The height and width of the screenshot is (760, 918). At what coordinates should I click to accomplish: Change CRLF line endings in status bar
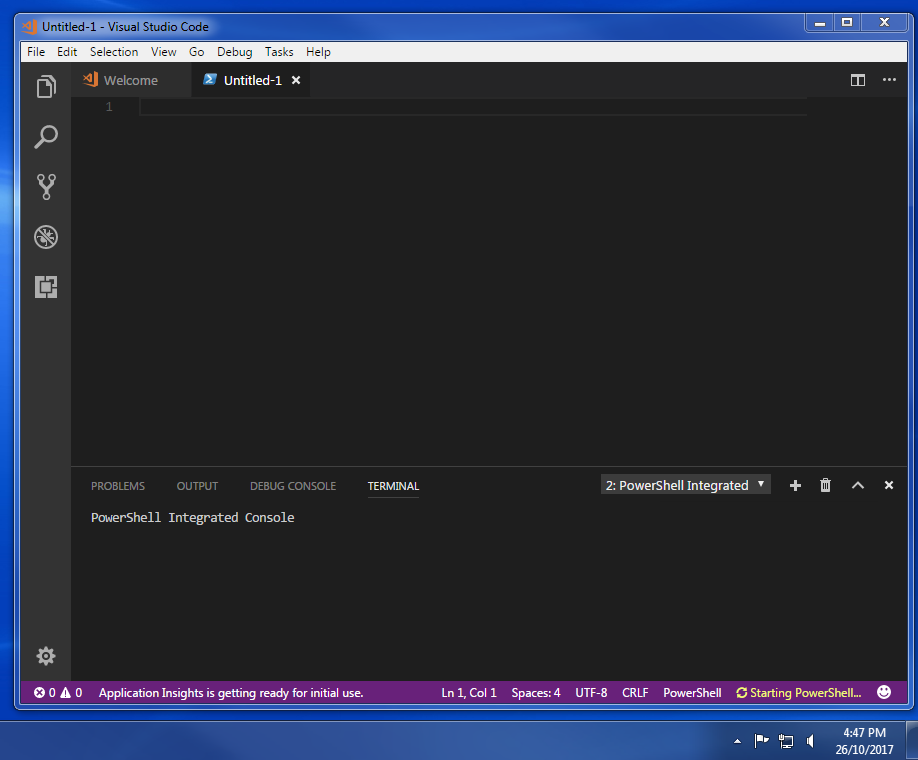[x=635, y=692]
